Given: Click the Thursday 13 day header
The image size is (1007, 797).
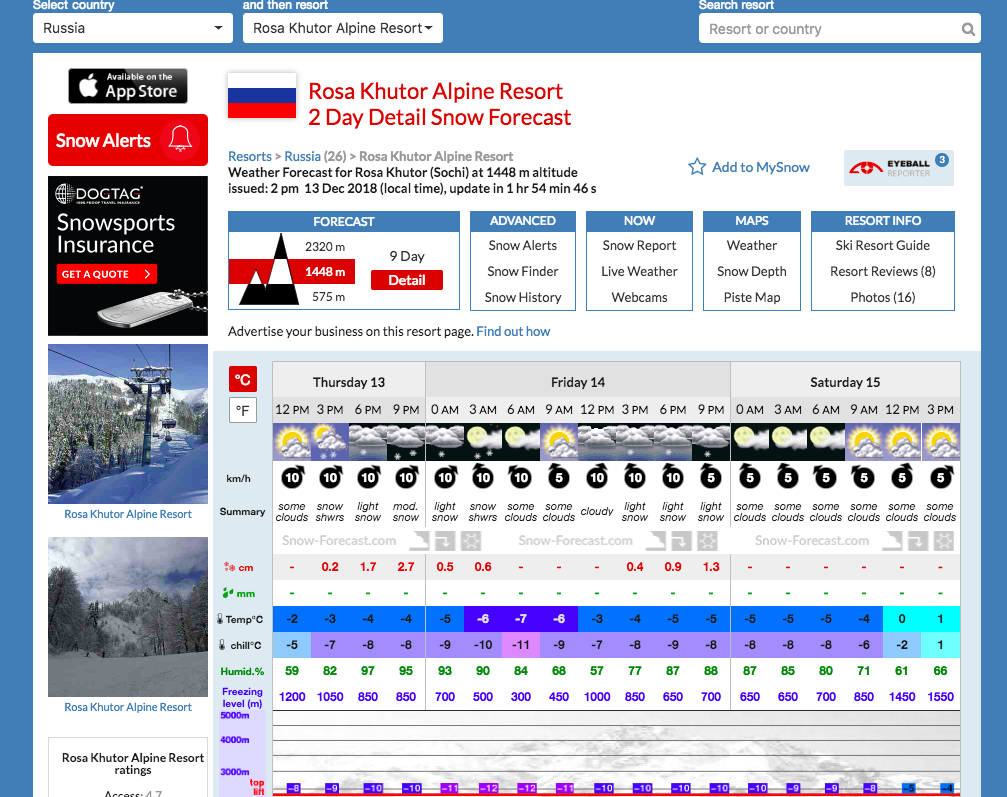Looking at the screenshot, I should 349,382.
